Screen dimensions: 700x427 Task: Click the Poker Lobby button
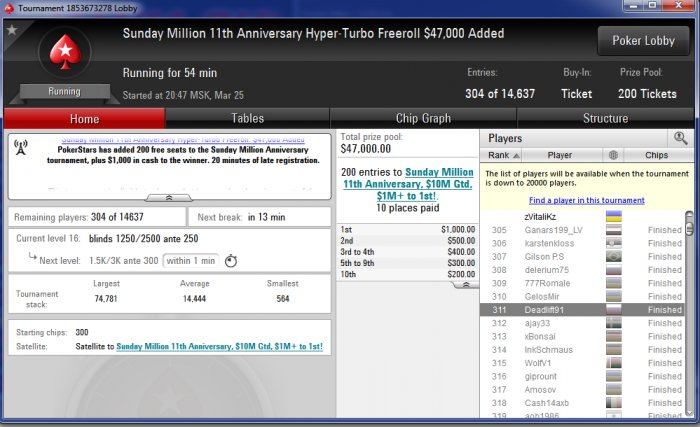643,41
